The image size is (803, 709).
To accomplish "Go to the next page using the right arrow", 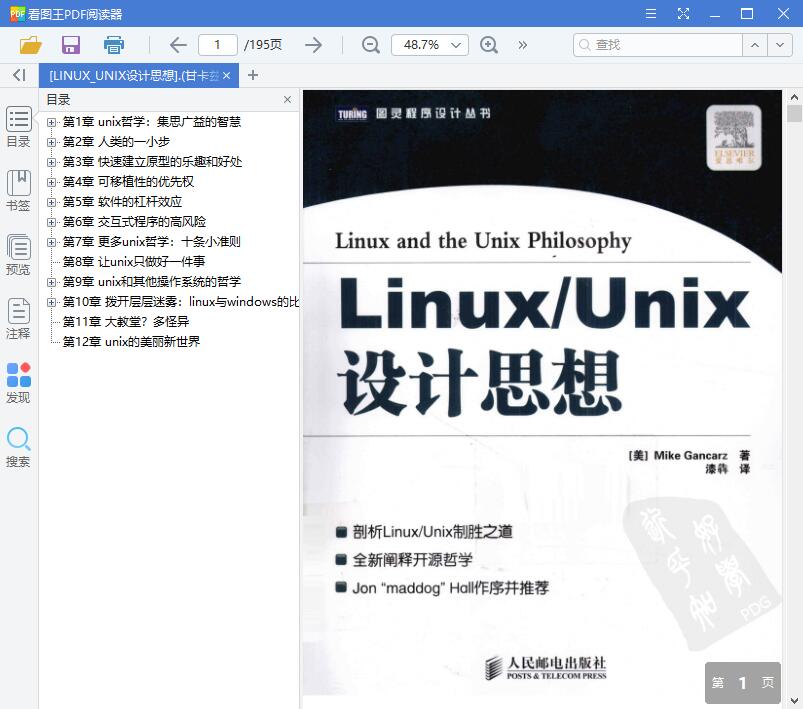I will pos(313,45).
